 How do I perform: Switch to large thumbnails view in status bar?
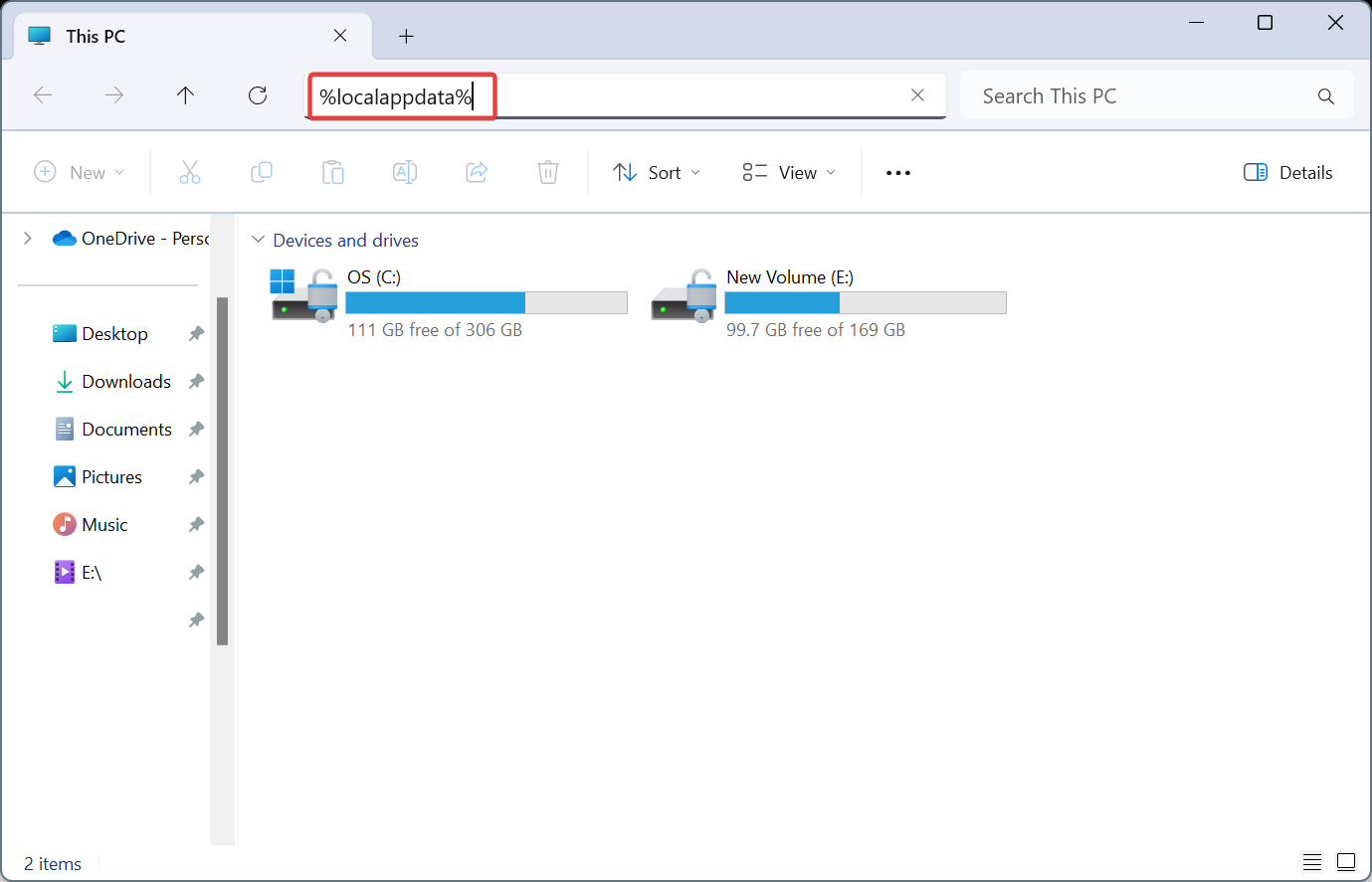[1346, 861]
